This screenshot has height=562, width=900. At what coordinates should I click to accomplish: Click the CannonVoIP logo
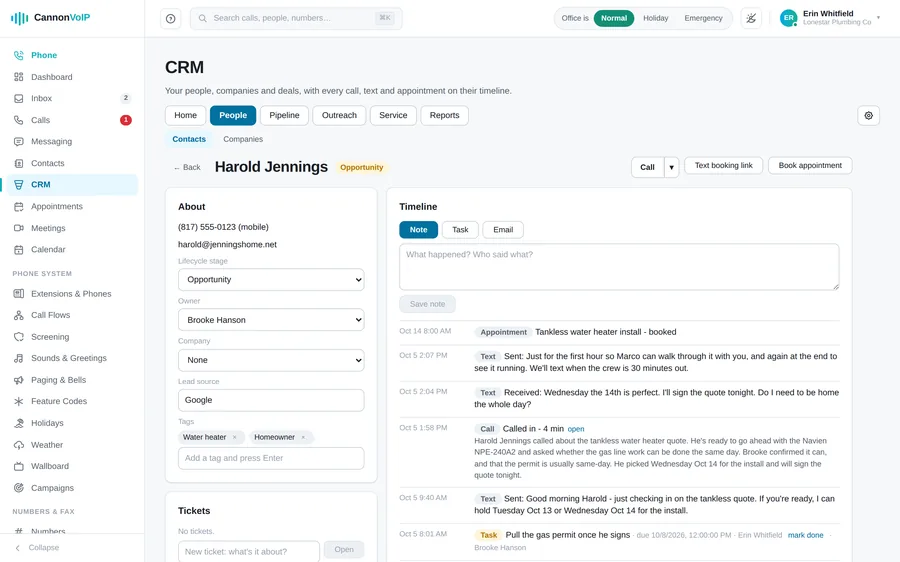51,18
